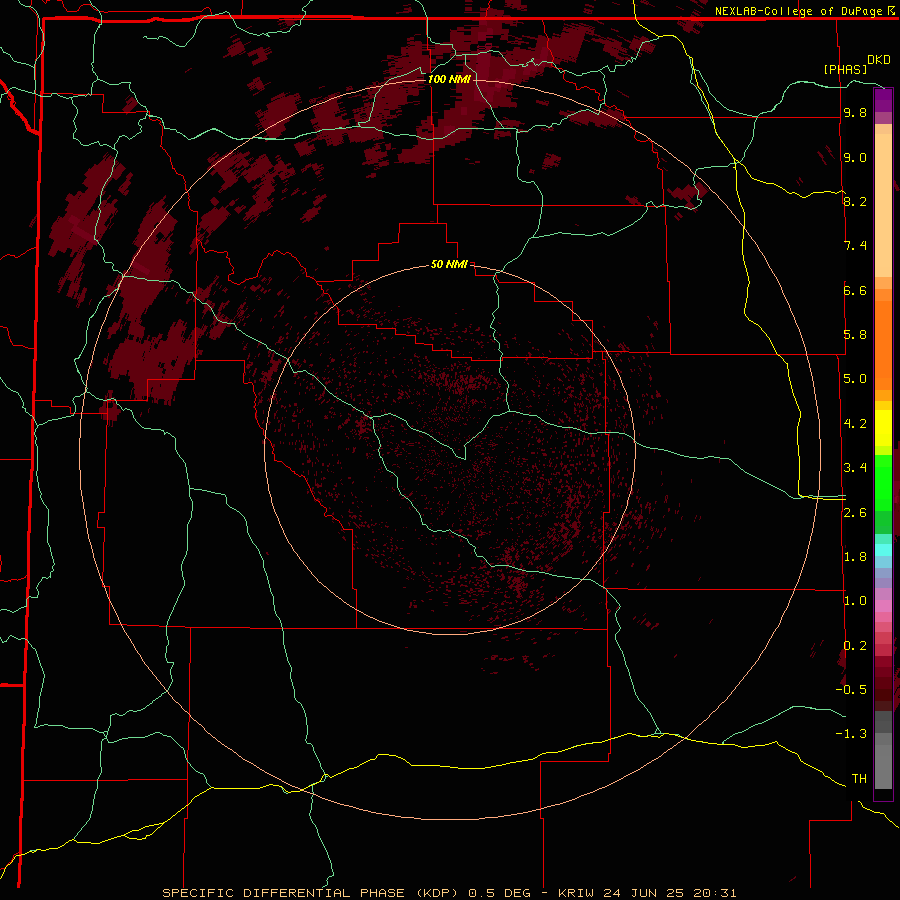900x900 pixels.
Task: Click the 3.4 value on color scale
Action: point(855,468)
